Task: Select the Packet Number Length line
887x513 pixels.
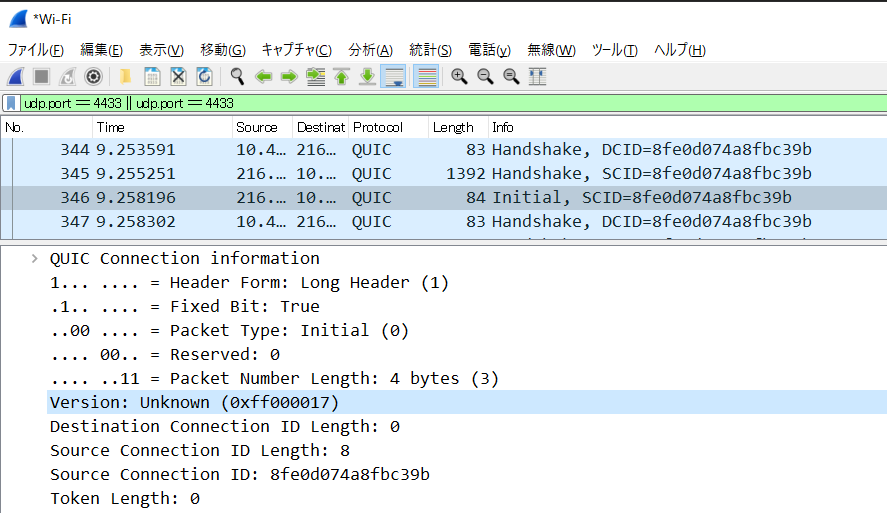Action: (274, 379)
